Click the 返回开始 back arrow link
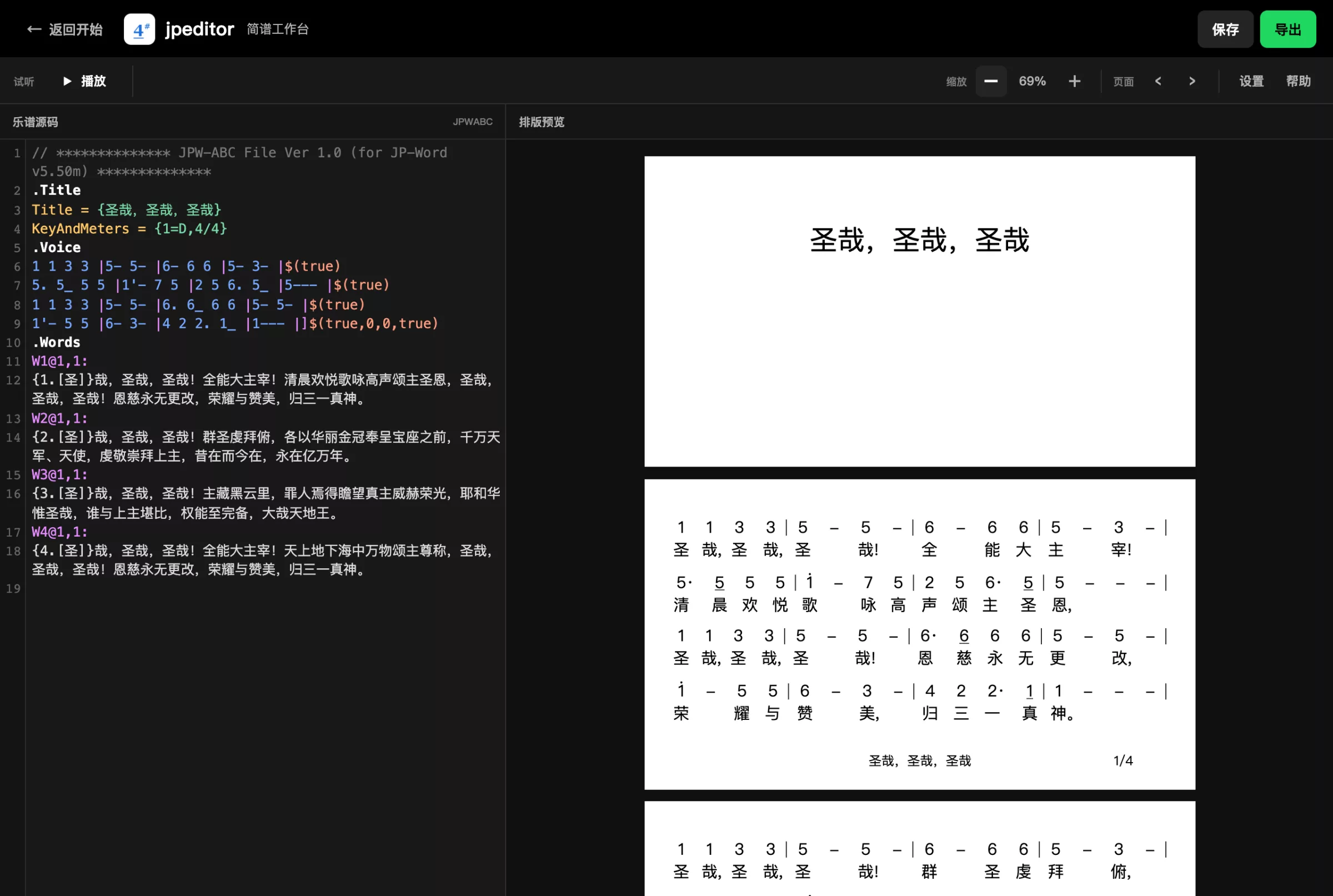Image resolution: width=1333 pixels, height=896 pixels. 64,29
